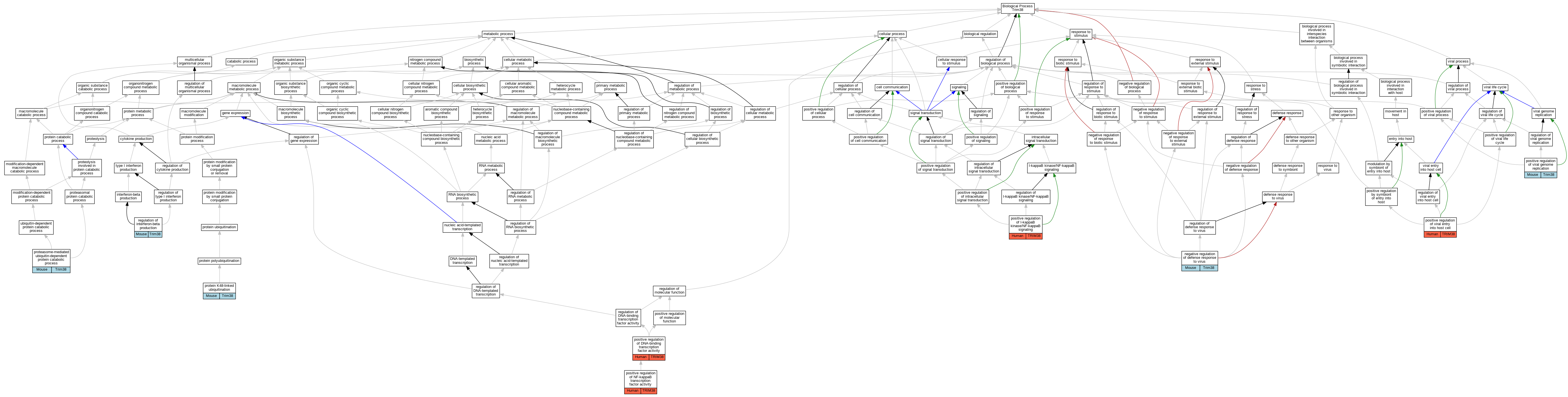Image resolution: width=1568 pixels, height=397 pixels.
Task: Click the 'ubiquitin-dependent protein catabolic process' node
Action: click(36, 227)
